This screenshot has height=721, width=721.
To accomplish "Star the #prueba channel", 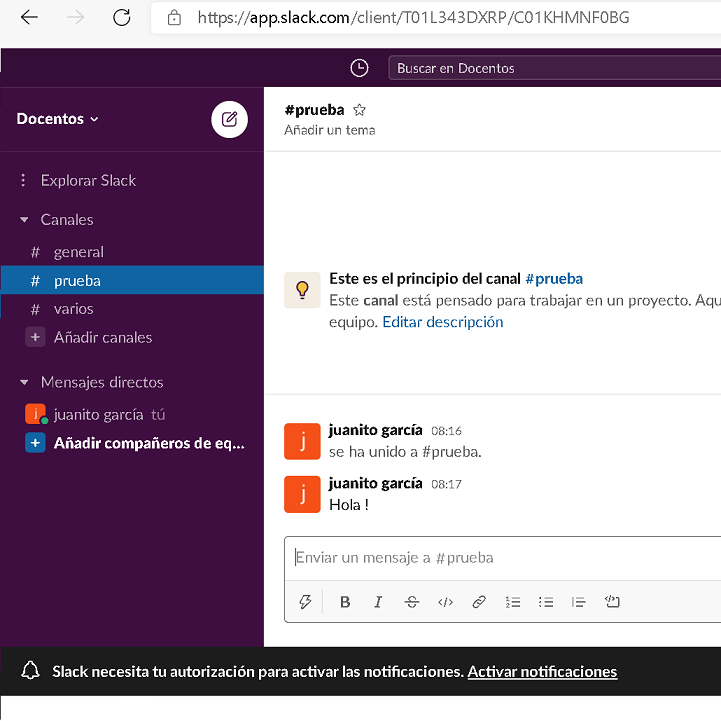I will 359,110.
